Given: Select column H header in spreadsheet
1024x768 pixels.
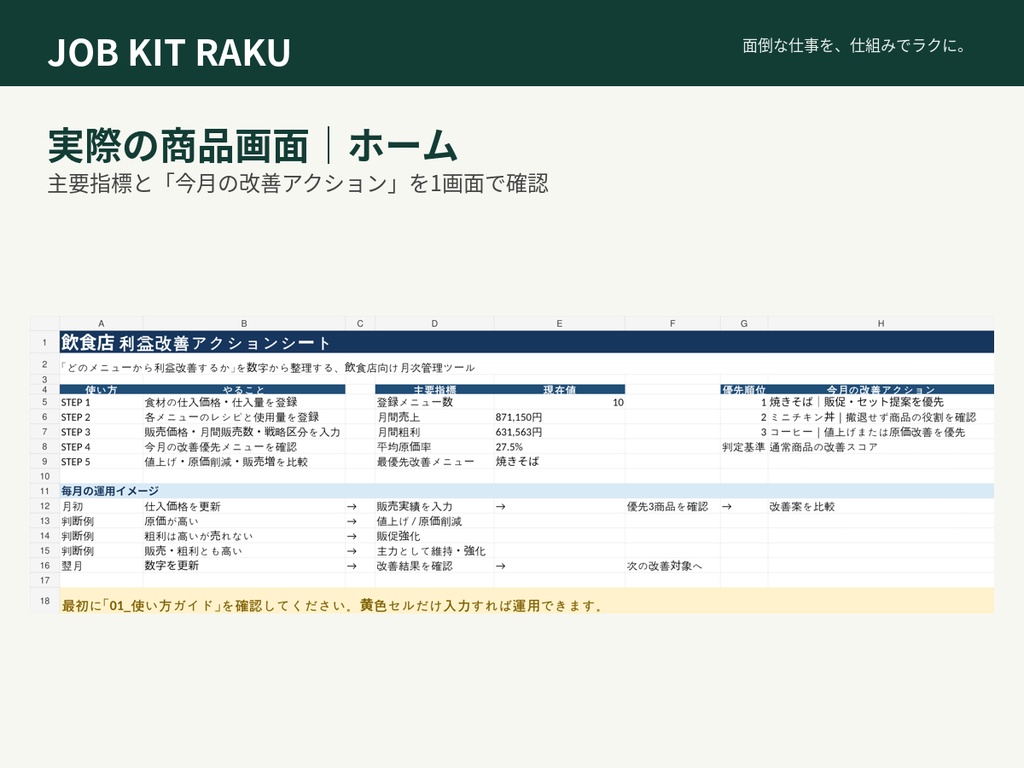Looking at the screenshot, I should pos(881,323).
